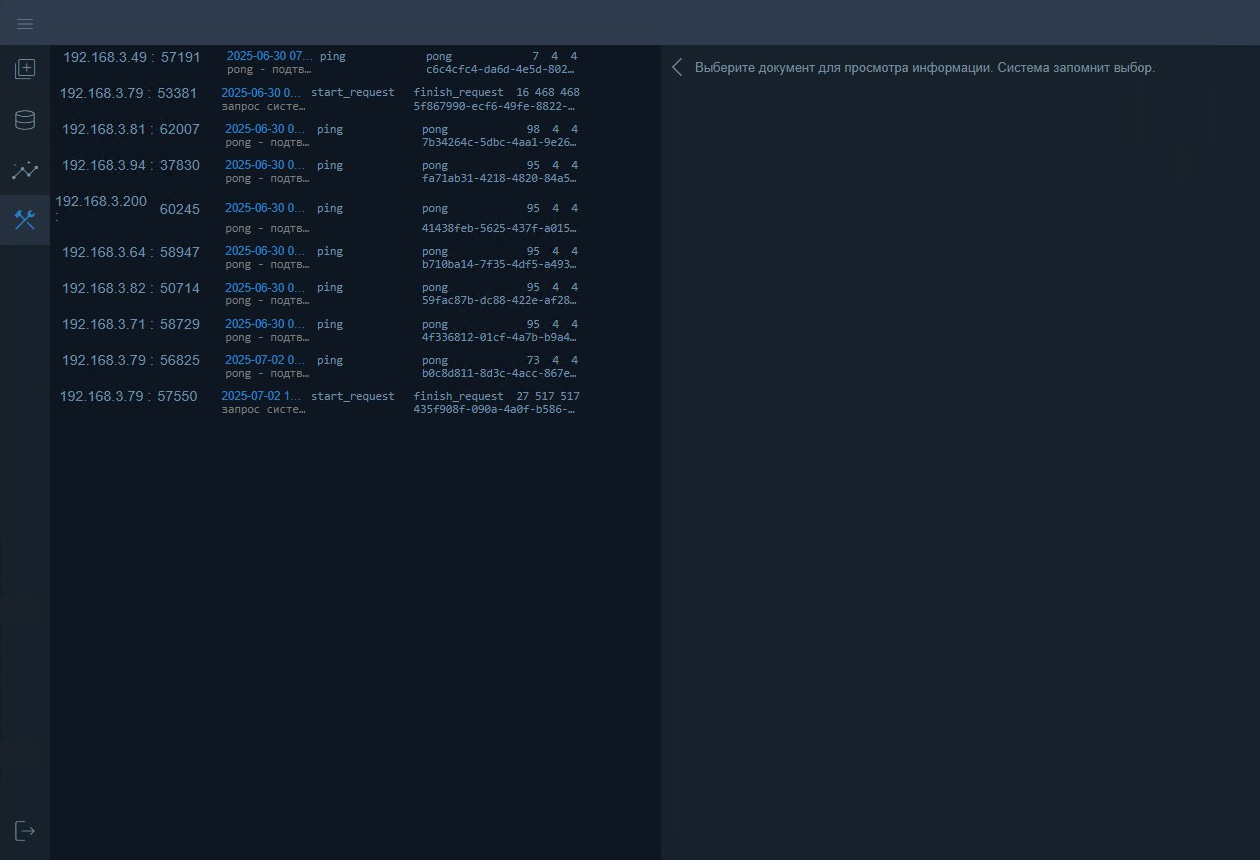Click date link in 192.168.3.81 row
The height and width of the screenshot is (860, 1260).
point(265,129)
